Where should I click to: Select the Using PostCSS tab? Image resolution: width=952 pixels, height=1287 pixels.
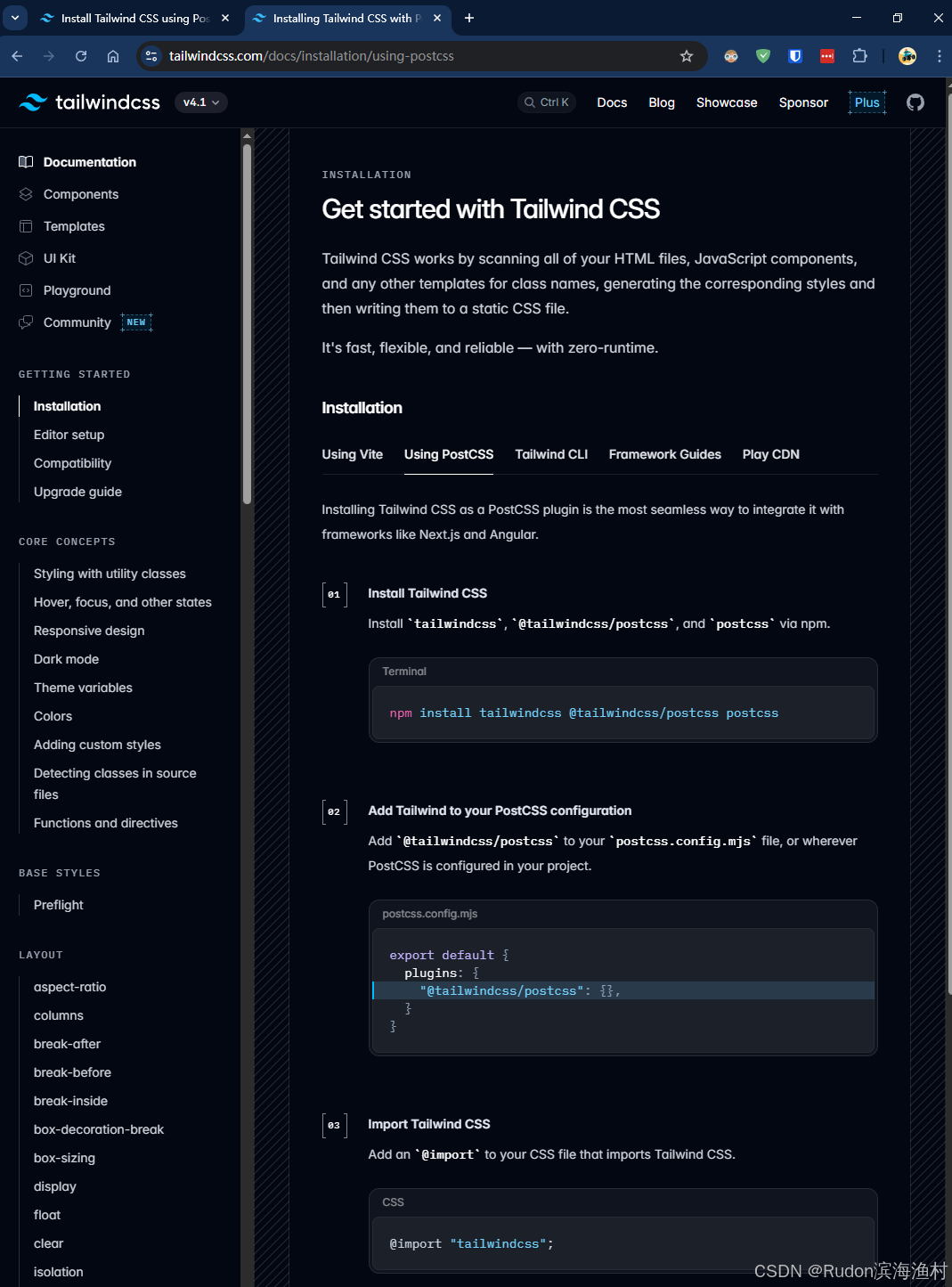449,454
